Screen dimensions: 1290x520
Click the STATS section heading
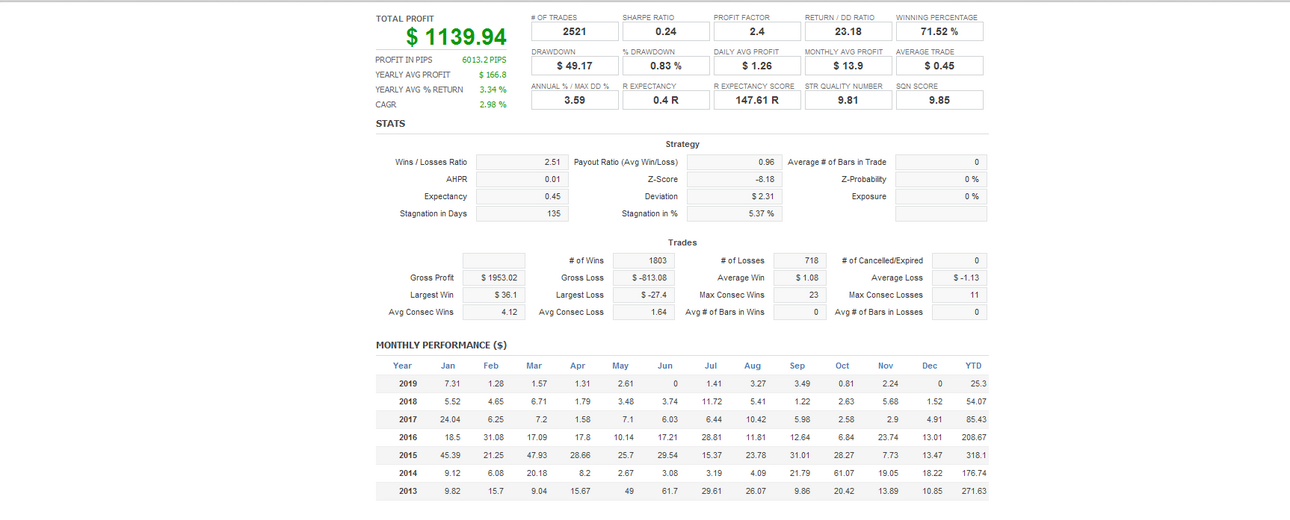click(x=390, y=124)
